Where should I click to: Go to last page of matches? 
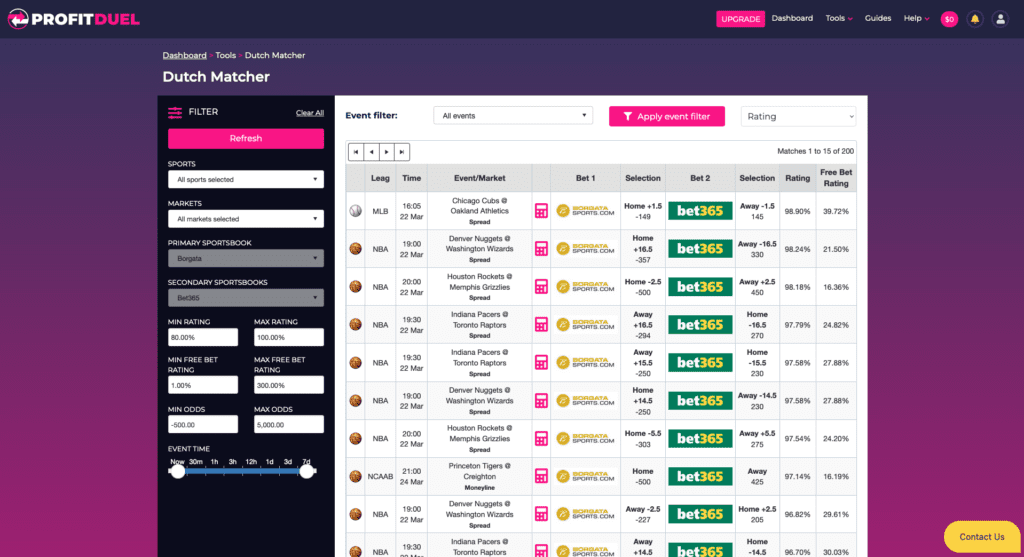tap(402, 151)
